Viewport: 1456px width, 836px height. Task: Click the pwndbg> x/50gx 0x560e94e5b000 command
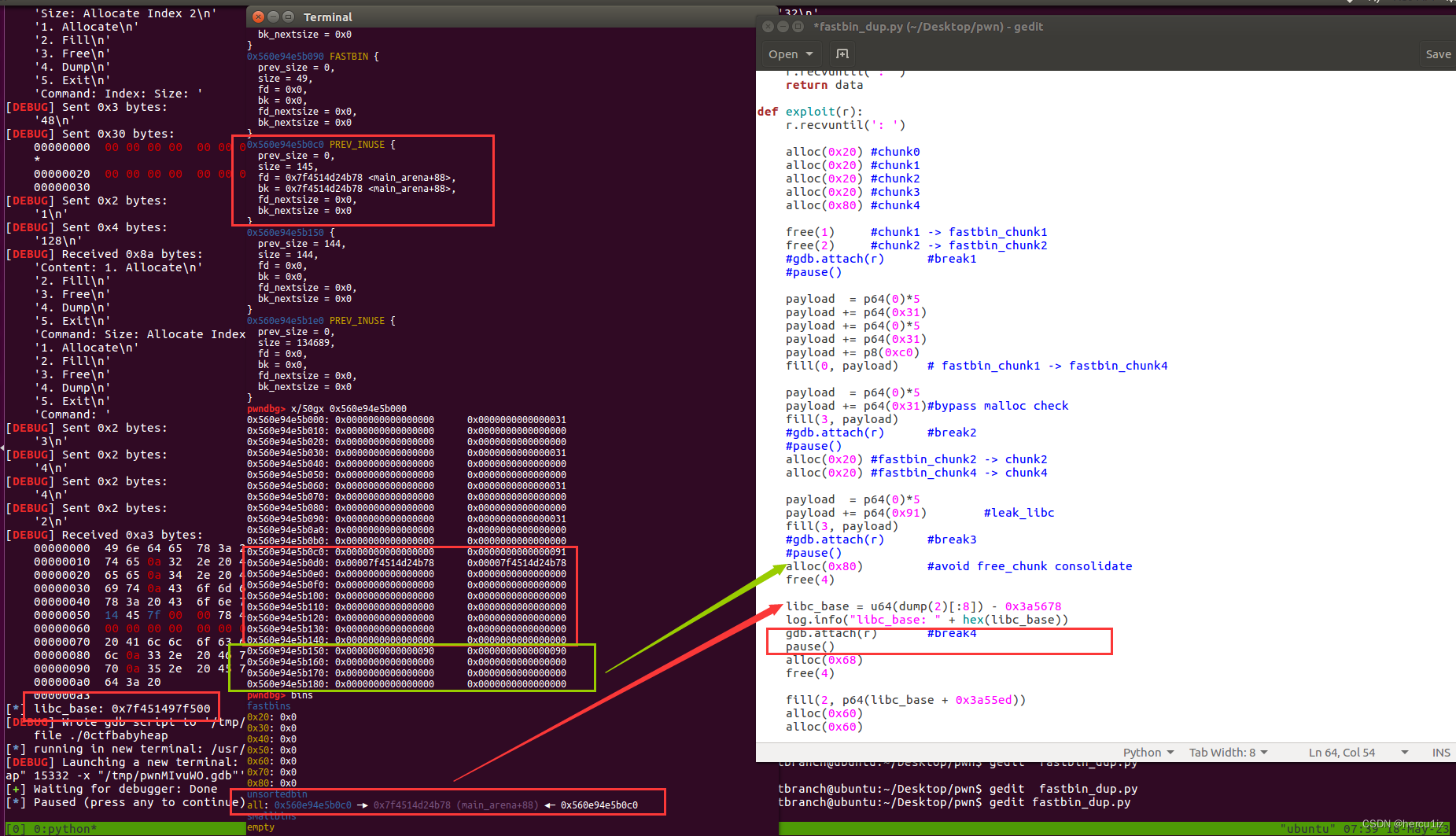point(326,409)
